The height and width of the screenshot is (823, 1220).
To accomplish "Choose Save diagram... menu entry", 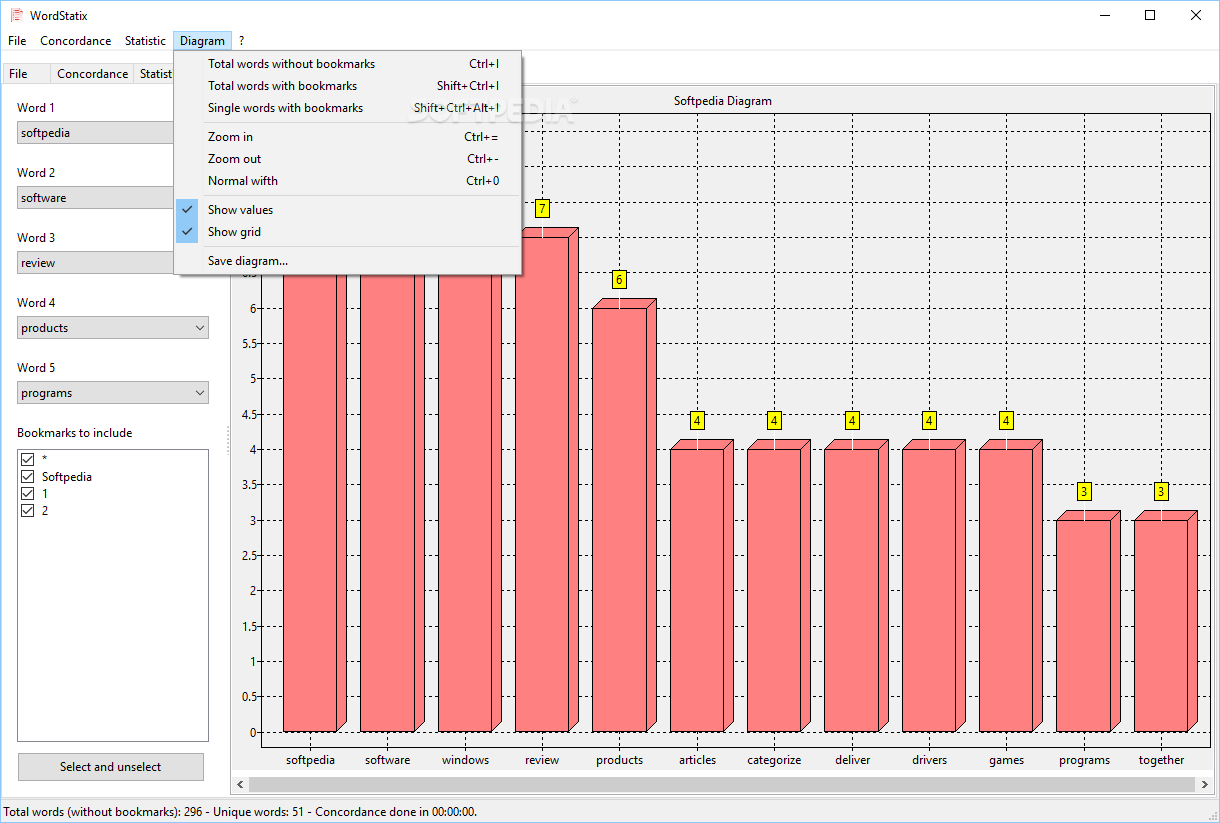I will (x=347, y=261).
